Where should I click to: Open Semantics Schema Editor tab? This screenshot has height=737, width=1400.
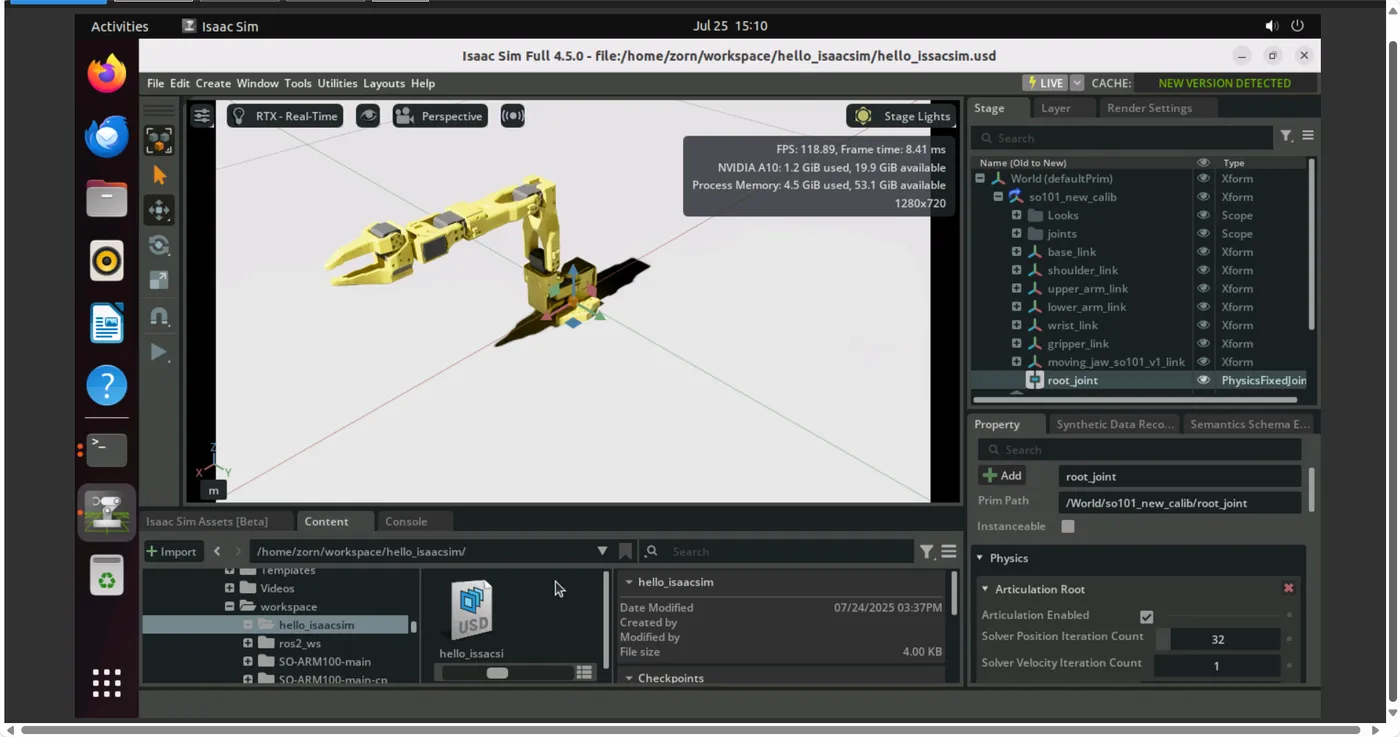[1248, 424]
